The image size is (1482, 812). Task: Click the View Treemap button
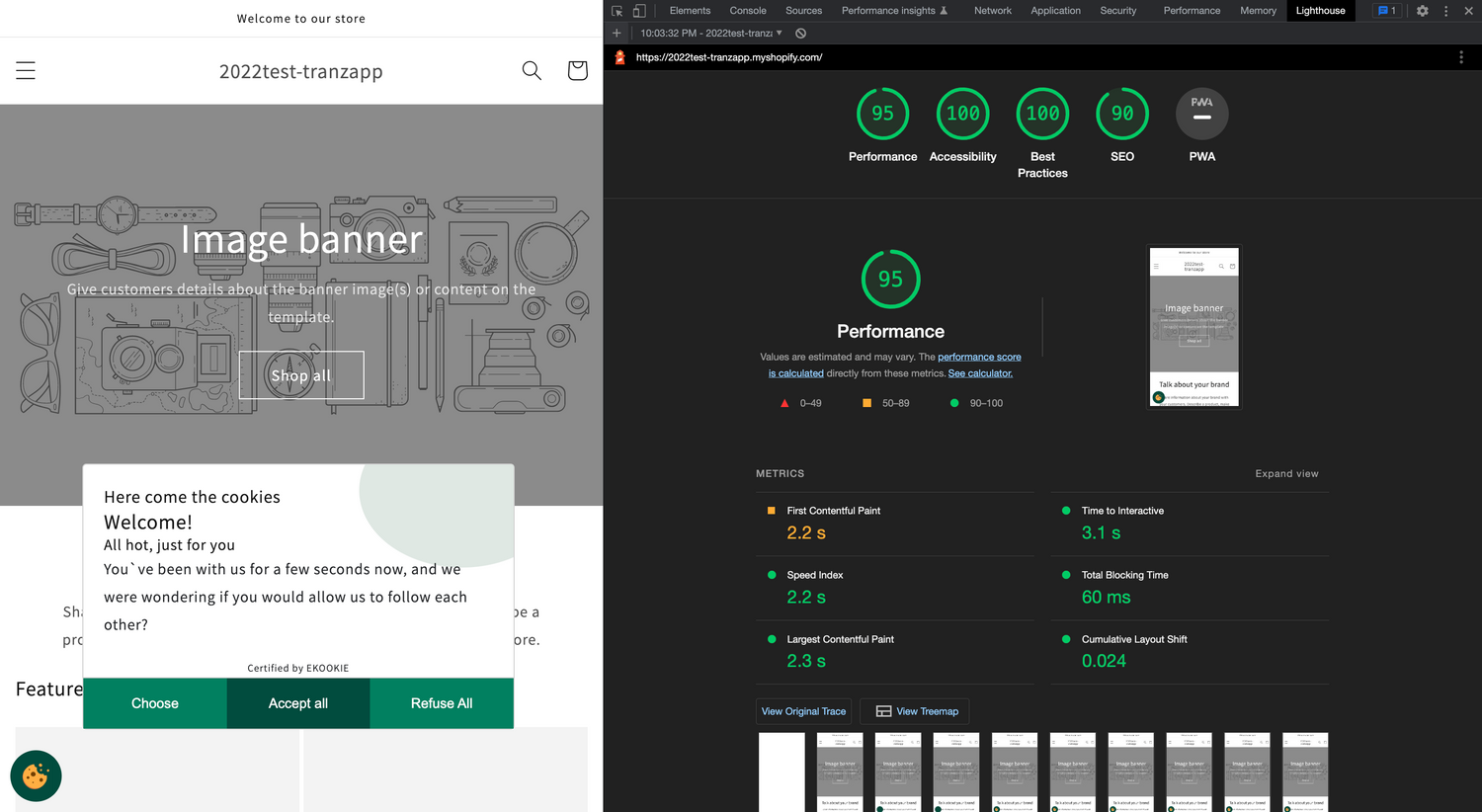(916, 711)
